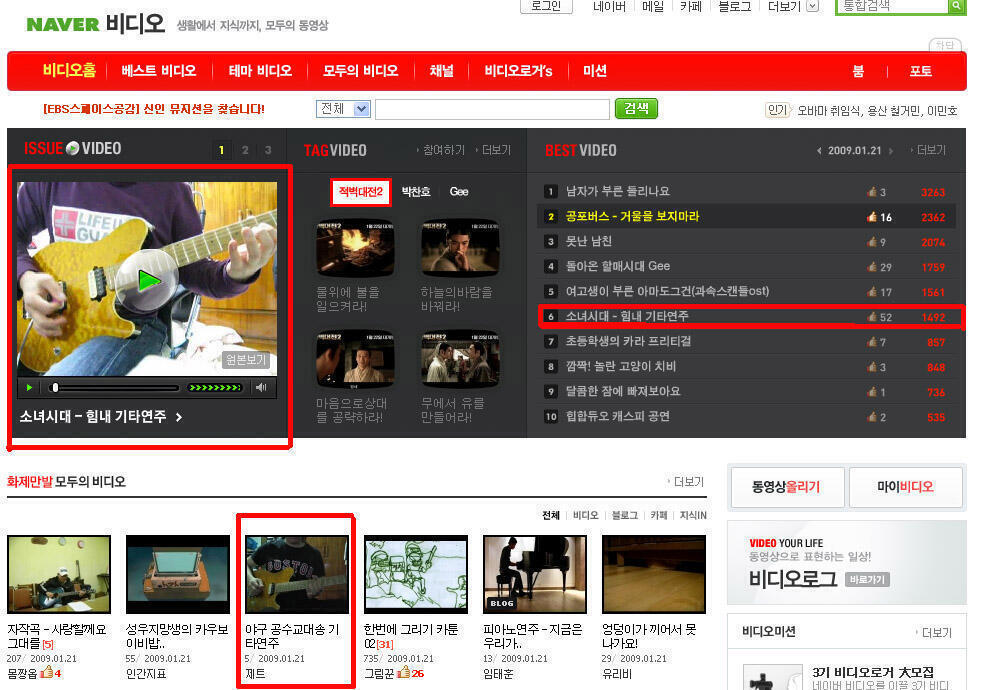Open 포토 in navigation bar
The width and height of the screenshot is (988, 690).
920,71
